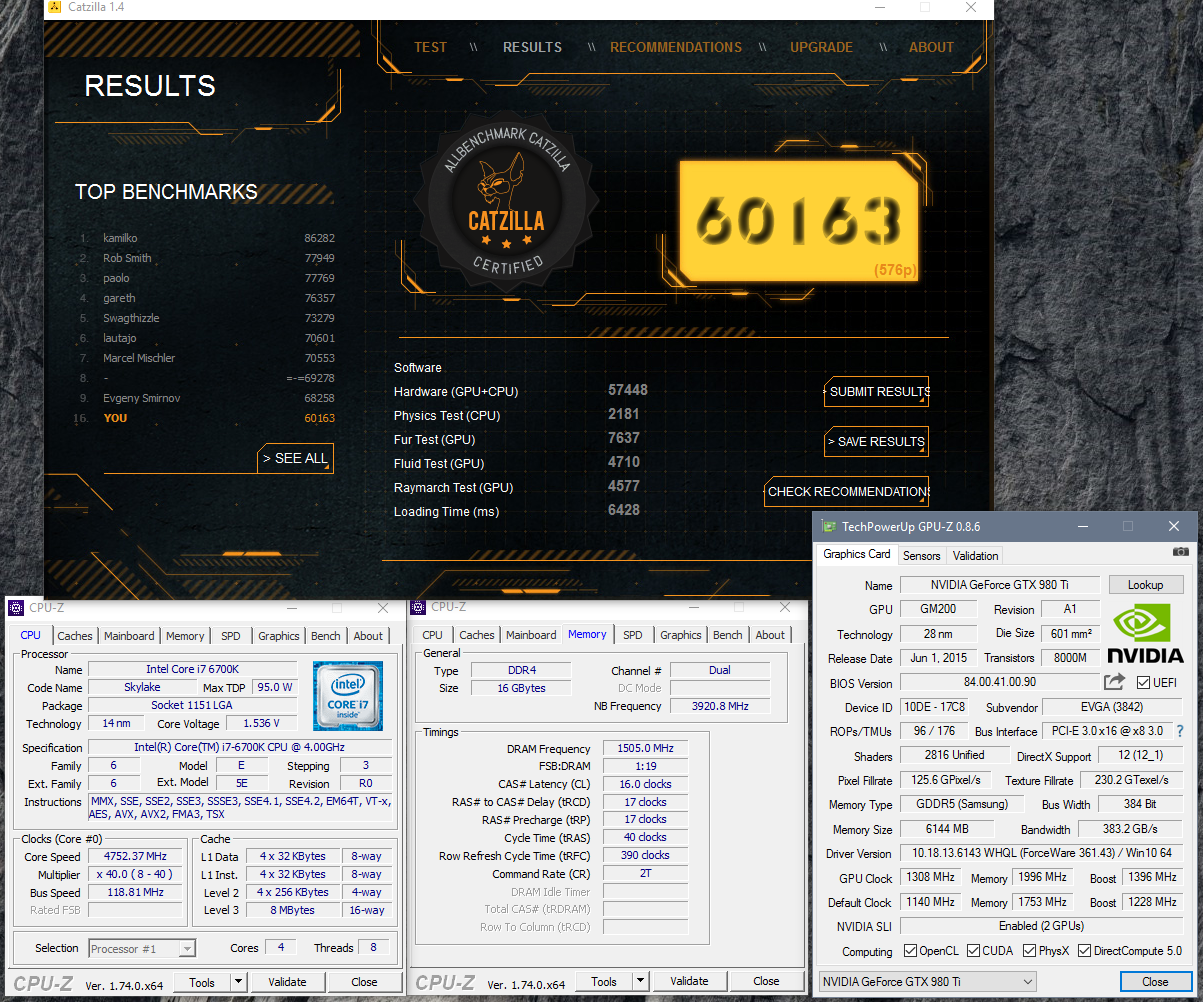Toggle the PhysX checkbox
Screen dimensions: 1203x1002
1029,951
